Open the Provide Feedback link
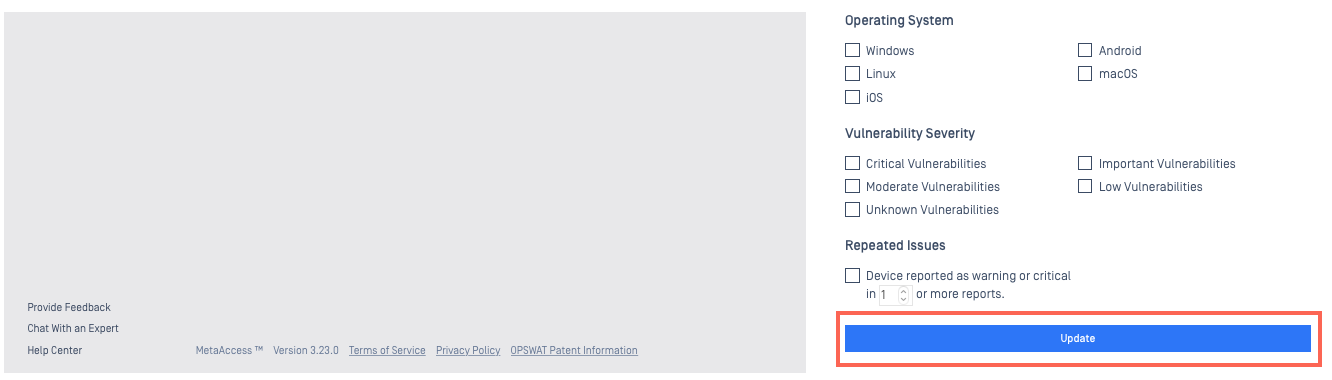The height and width of the screenshot is (380, 1332). [69, 307]
